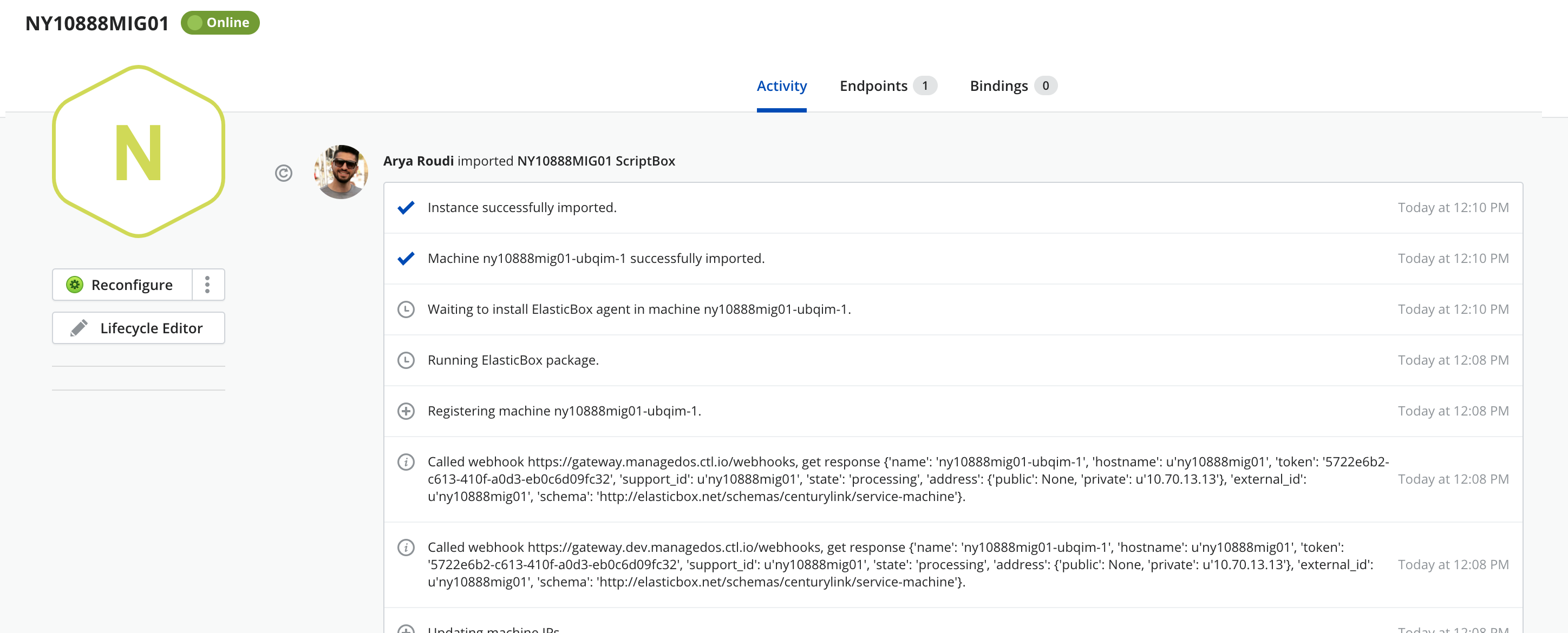Click the three-dot options menu icon
Screen dimensions: 1568x633
point(208,285)
